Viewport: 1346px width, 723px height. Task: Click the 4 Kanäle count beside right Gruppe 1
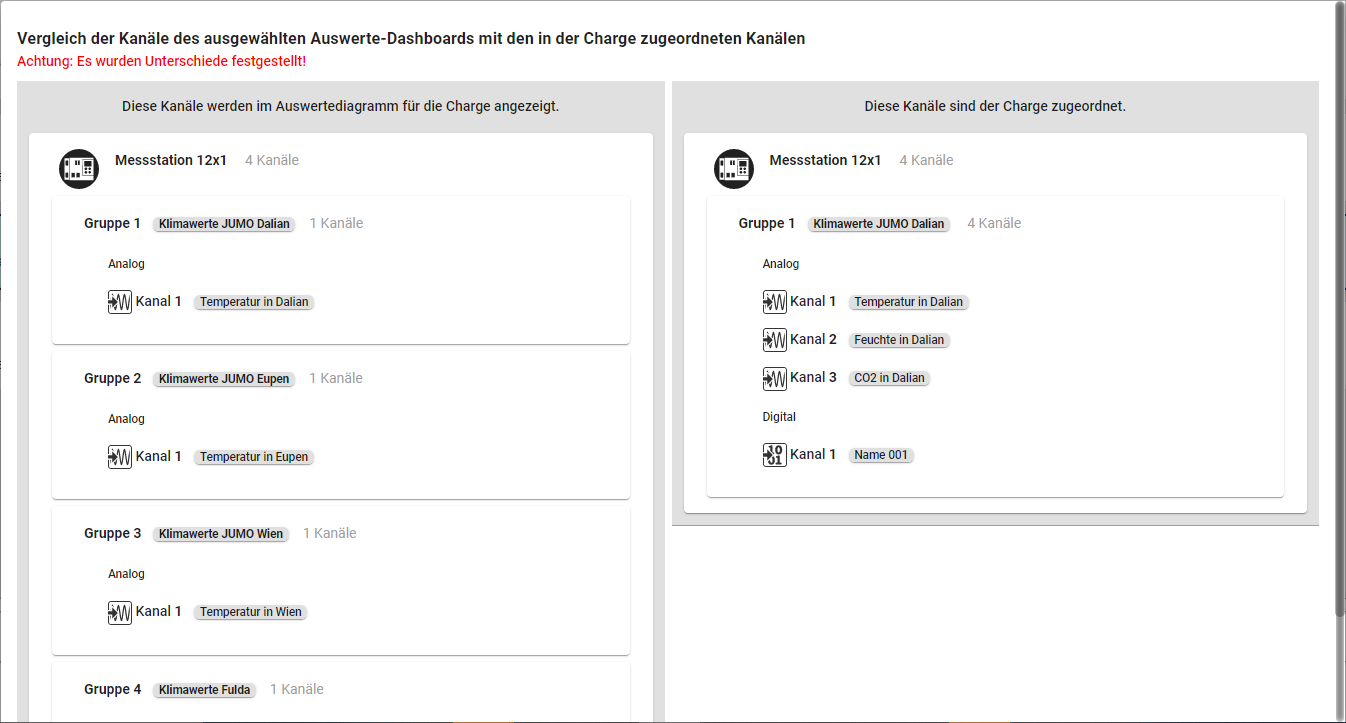pyautogui.click(x=994, y=223)
